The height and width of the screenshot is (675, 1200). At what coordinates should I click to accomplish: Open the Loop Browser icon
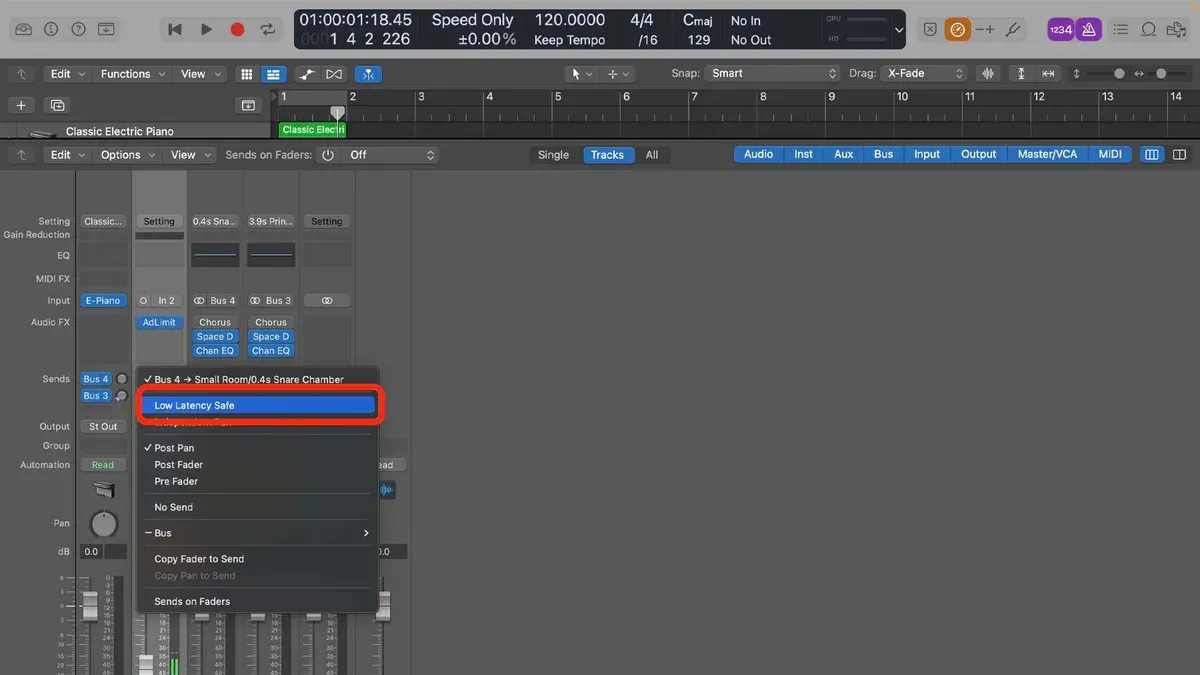1150,30
